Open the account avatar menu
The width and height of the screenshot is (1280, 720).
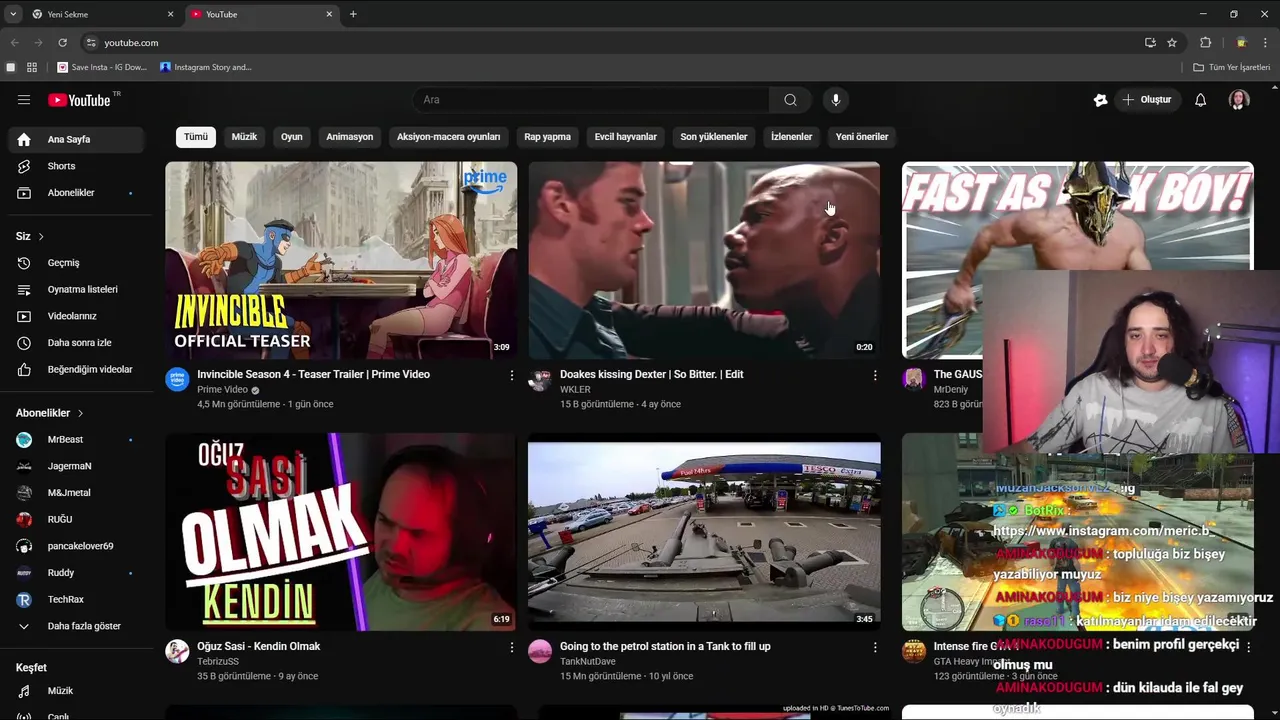(1239, 100)
